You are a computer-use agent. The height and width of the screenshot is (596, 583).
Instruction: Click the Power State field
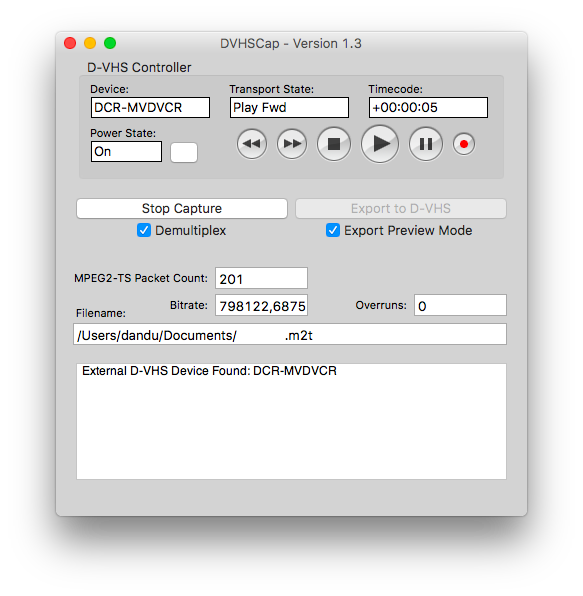(x=126, y=152)
